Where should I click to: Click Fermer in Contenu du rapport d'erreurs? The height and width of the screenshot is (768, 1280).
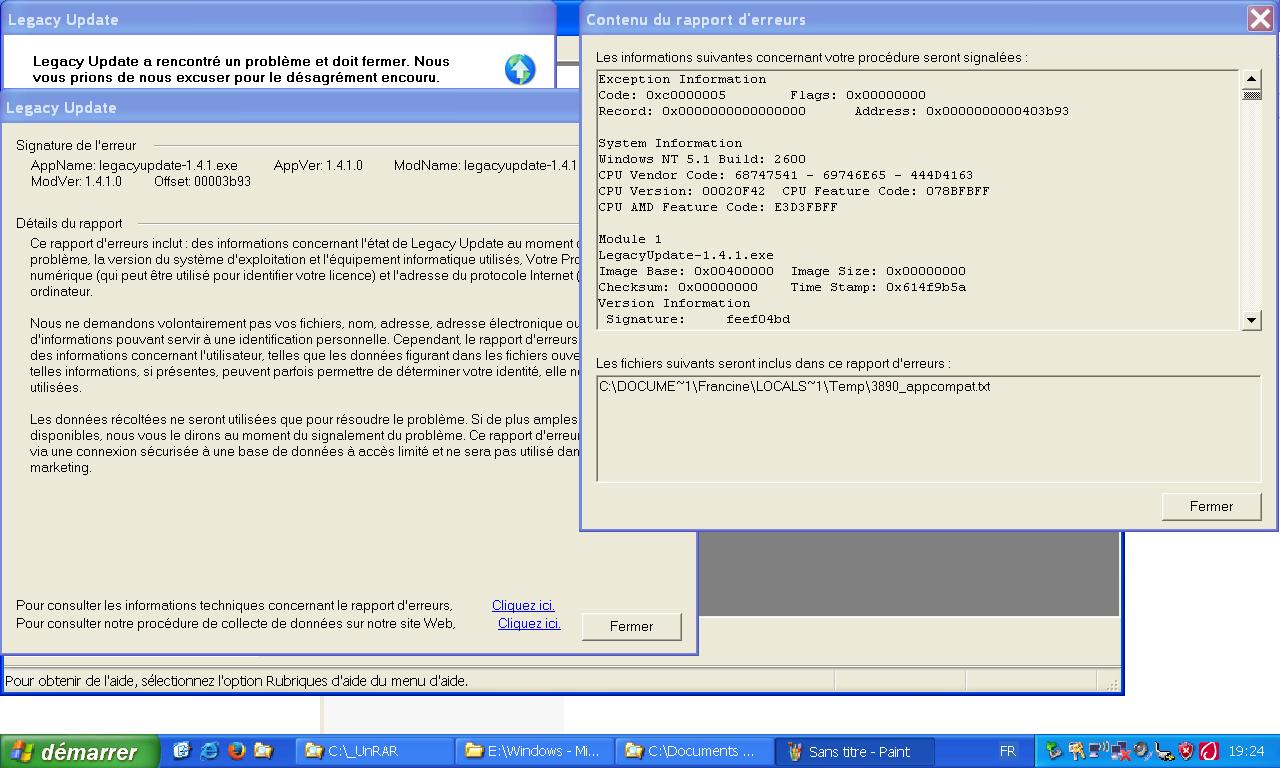click(x=1211, y=506)
